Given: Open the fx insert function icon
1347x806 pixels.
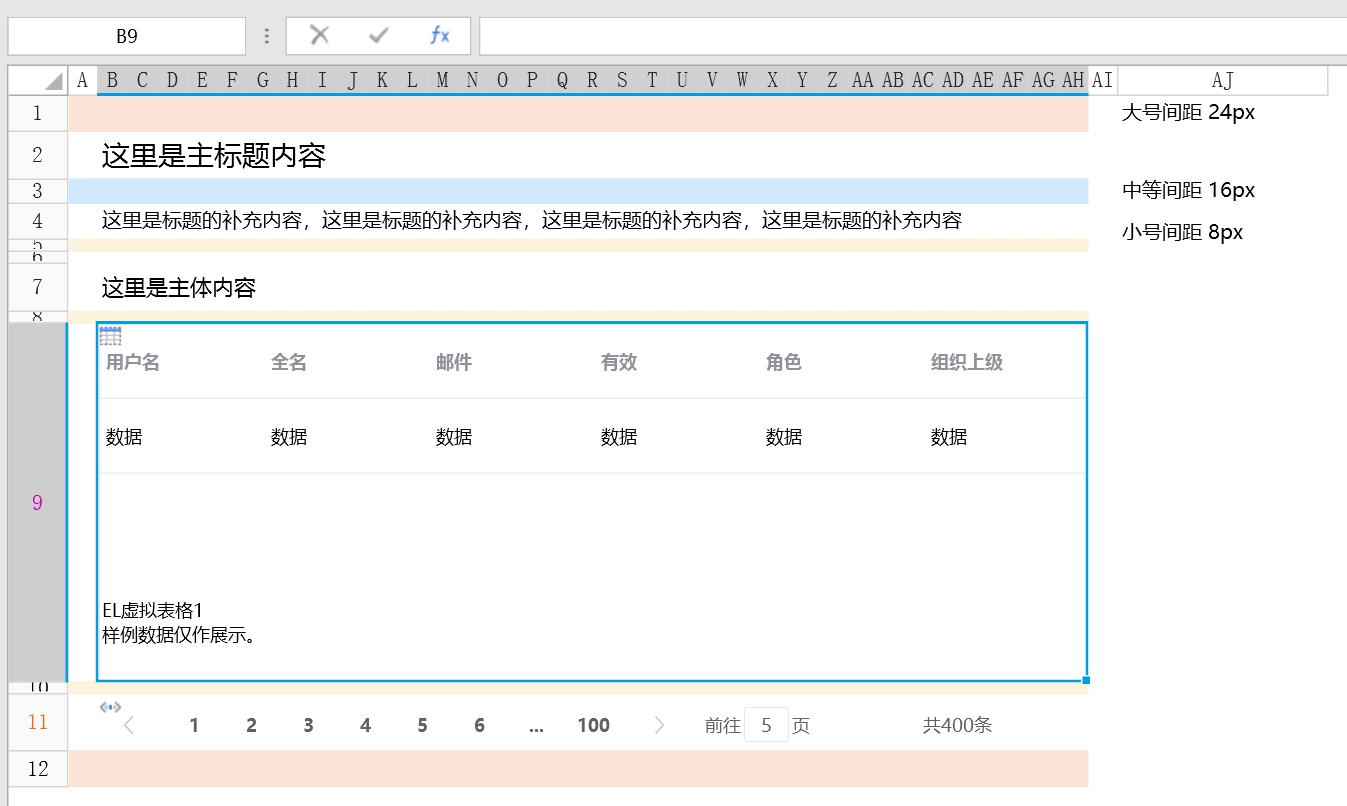Looking at the screenshot, I should pyautogui.click(x=439, y=35).
